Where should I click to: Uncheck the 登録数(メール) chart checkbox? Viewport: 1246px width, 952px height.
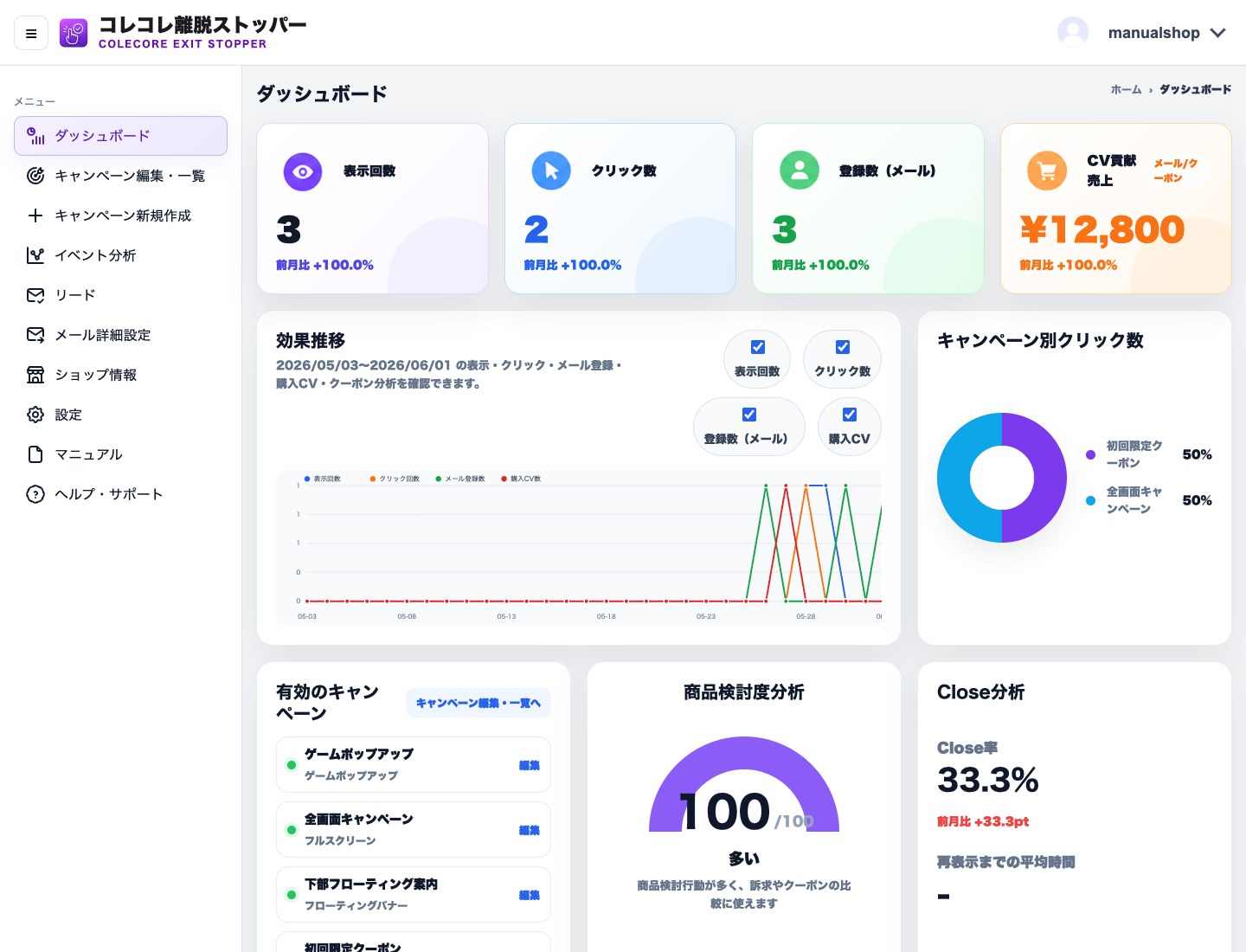tap(749, 415)
